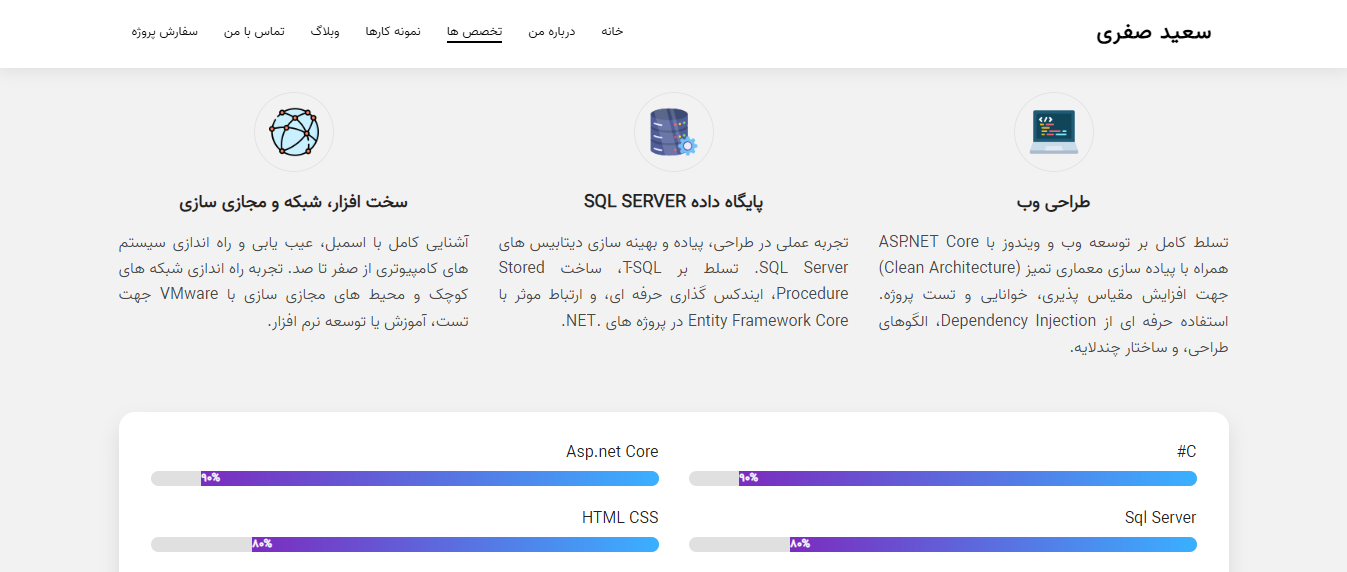Click the Asp.net Core skill label
Screen dimensions: 1347x572
tap(612, 452)
